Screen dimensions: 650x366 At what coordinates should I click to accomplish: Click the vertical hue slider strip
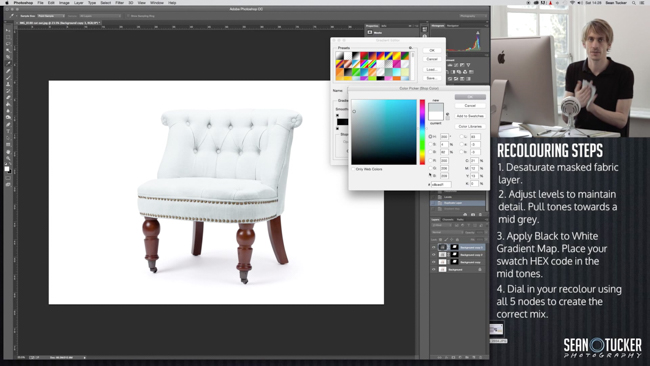click(422, 132)
